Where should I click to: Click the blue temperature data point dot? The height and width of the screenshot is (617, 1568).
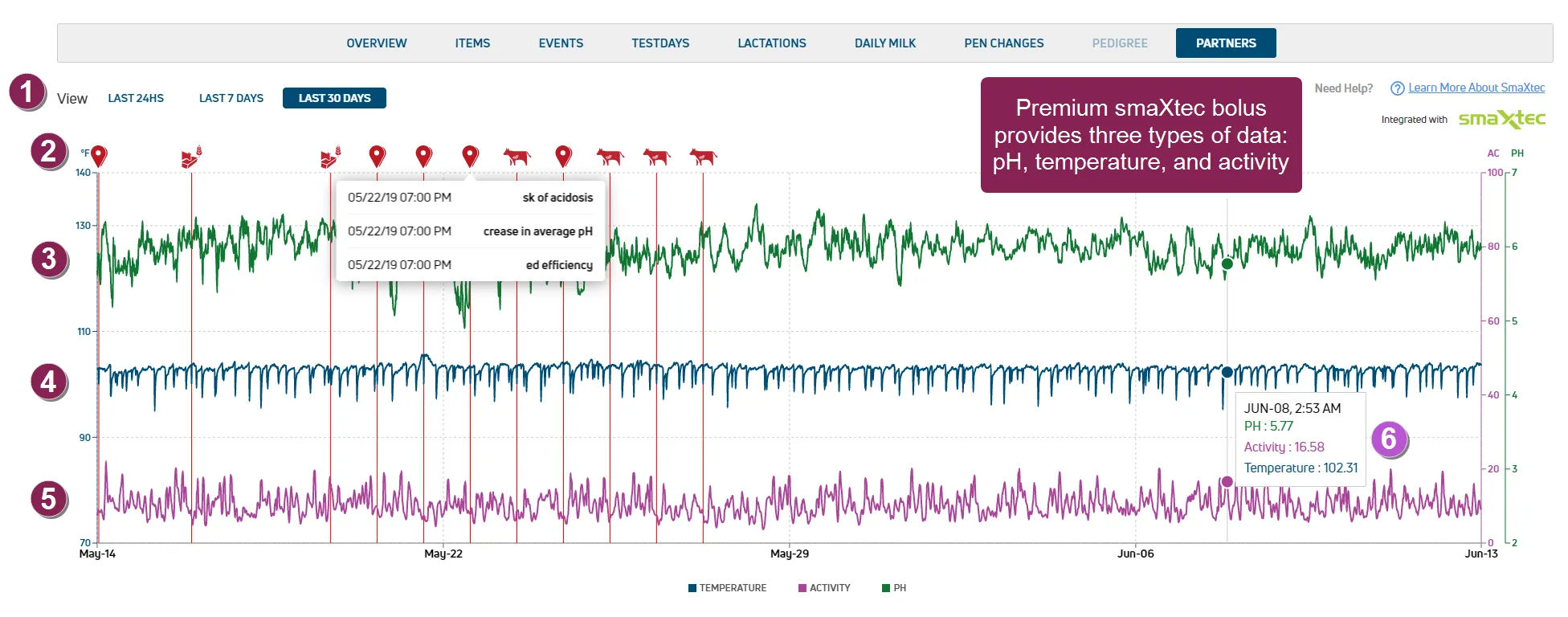click(x=1227, y=372)
